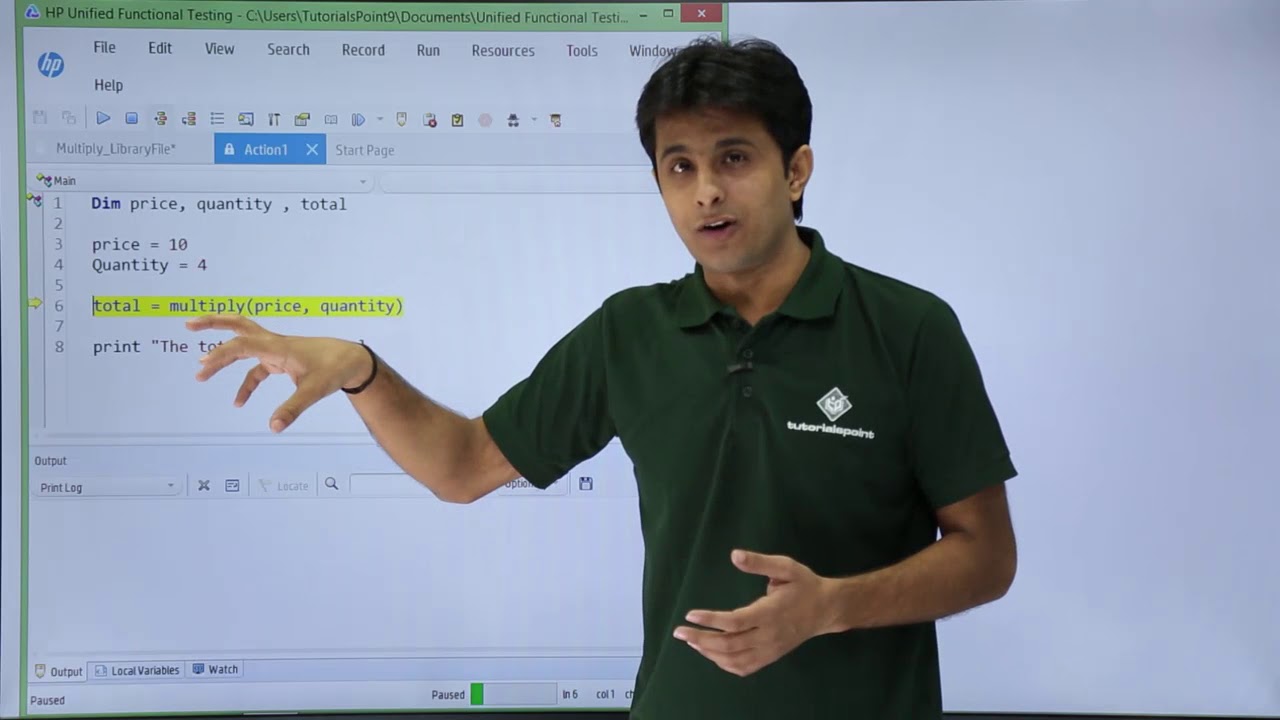This screenshot has width=1280, height=720.
Task: Click the 'ln 6' status bar indicator
Action: coord(570,694)
